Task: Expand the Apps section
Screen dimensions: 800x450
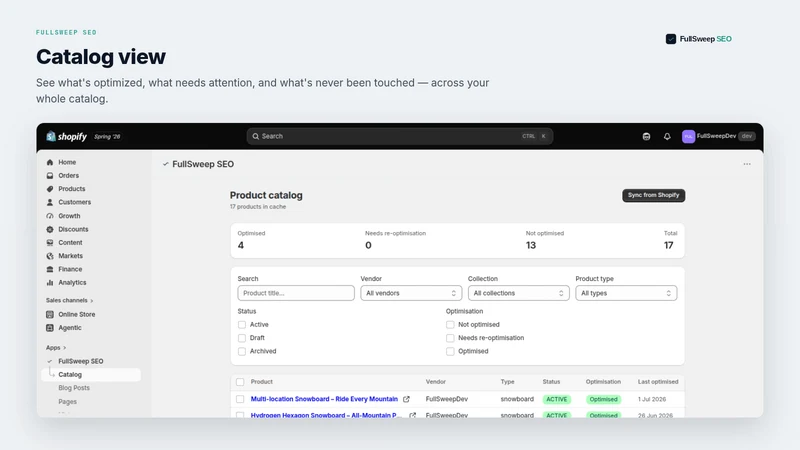Action: coord(56,347)
